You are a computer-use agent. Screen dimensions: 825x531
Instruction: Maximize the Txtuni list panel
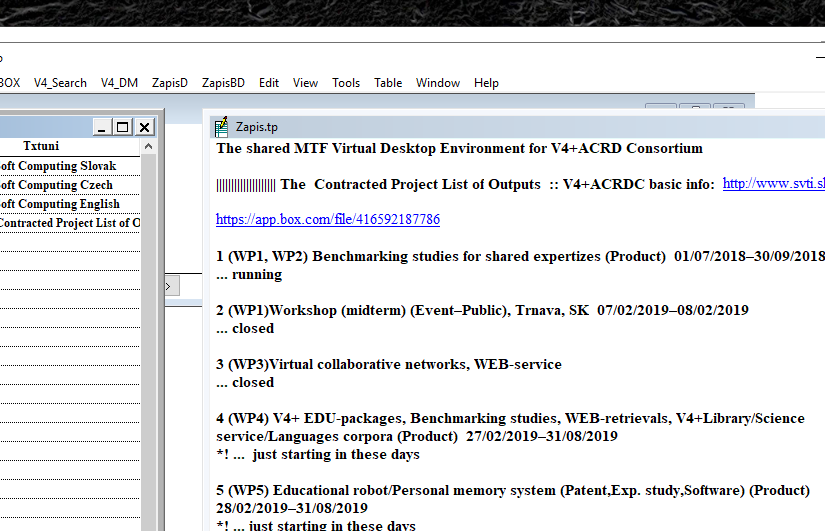[x=122, y=127]
